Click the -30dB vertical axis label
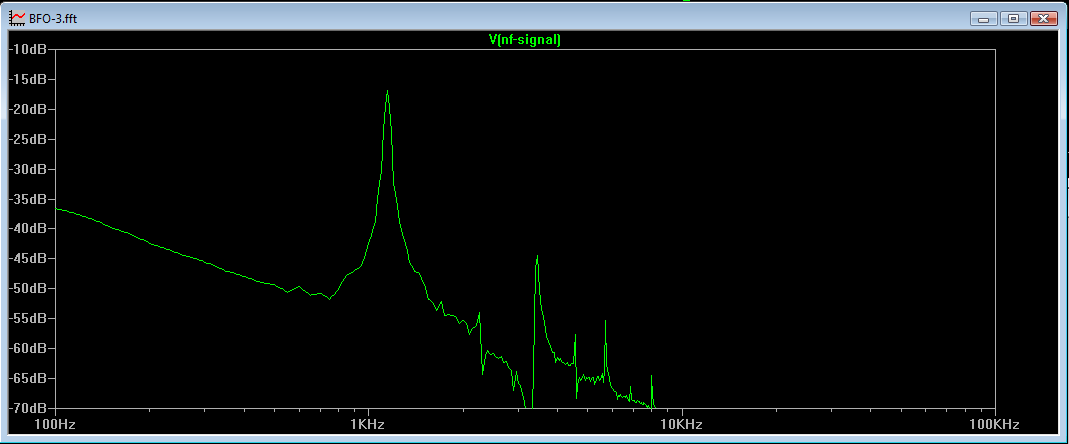Image resolution: width=1069 pixels, height=444 pixels. point(28,169)
